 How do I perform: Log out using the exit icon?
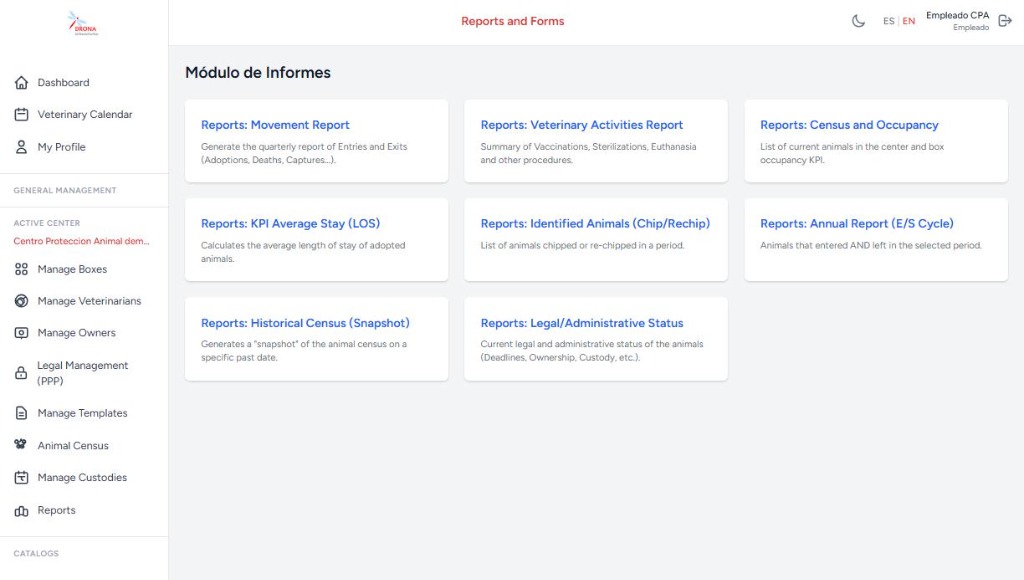[1005, 21]
